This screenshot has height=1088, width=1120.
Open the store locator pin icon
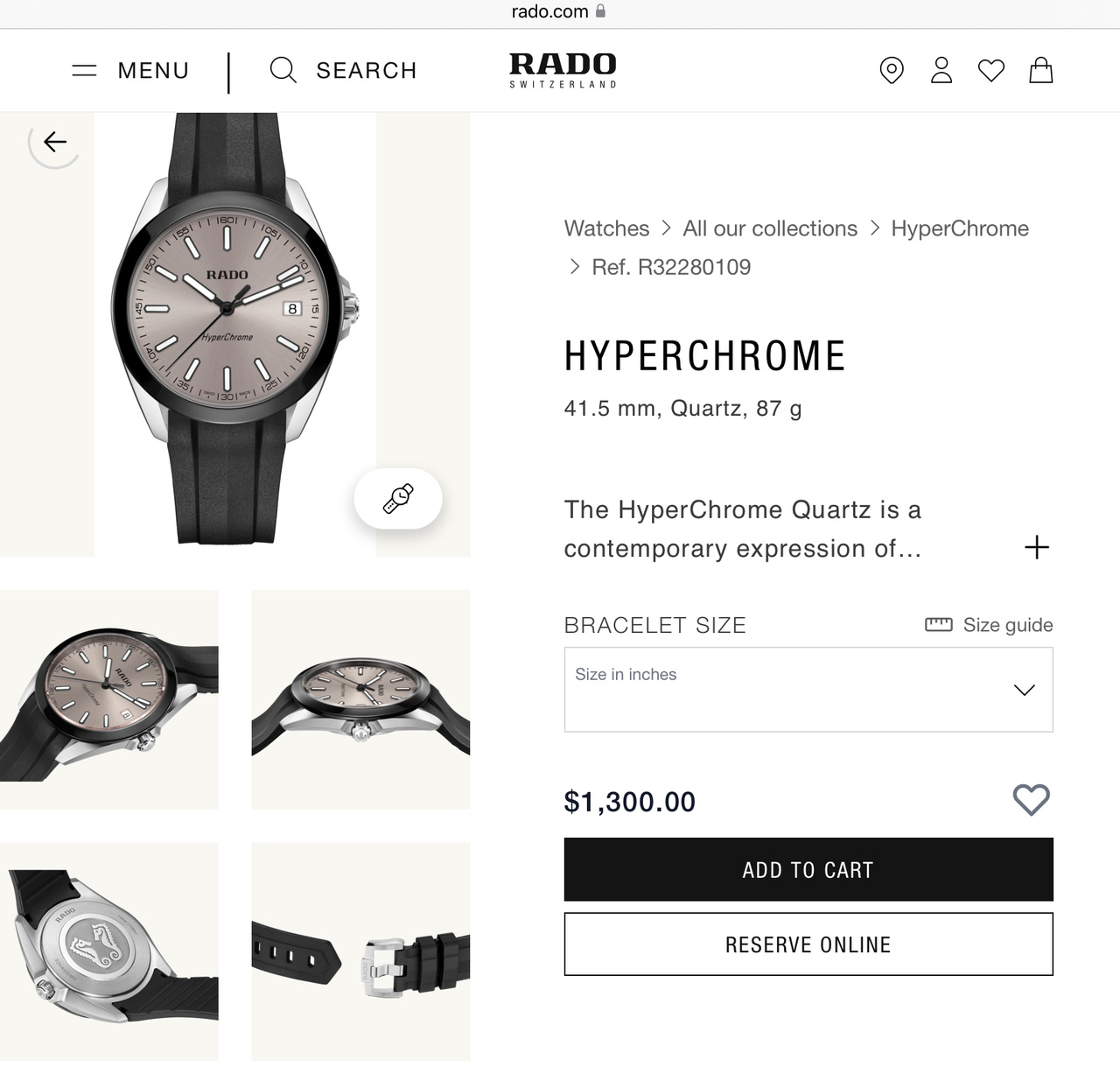[x=891, y=70]
